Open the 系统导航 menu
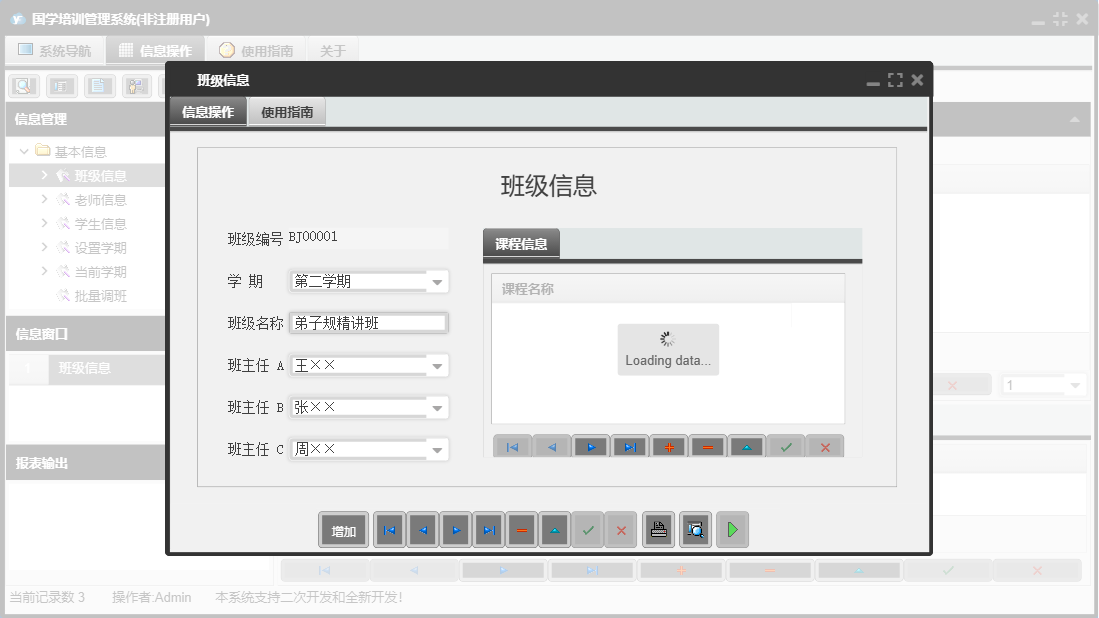The height and width of the screenshot is (618, 1099). [x=55, y=48]
